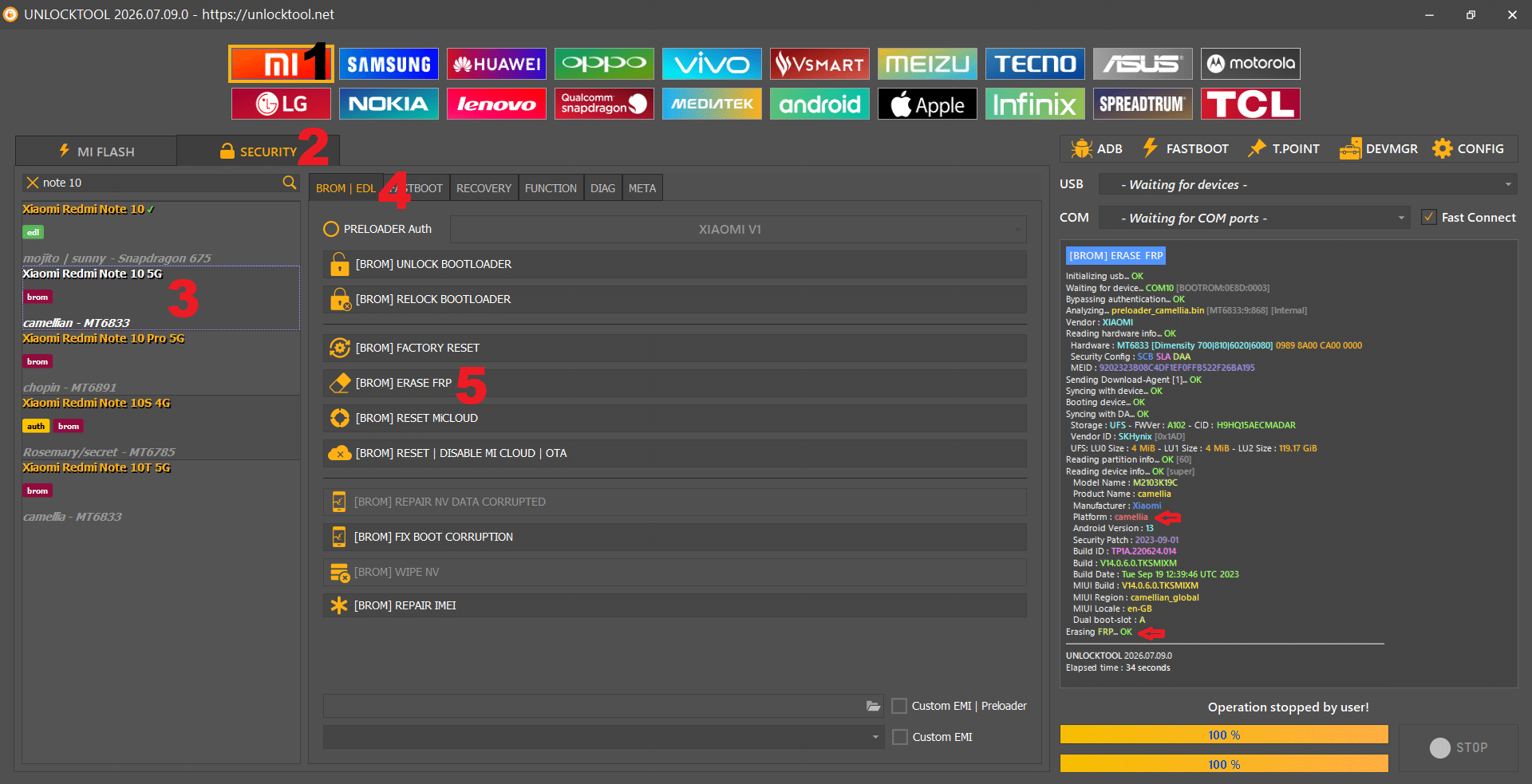Select the Vsmart brand logo

click(x=819, y=64)
